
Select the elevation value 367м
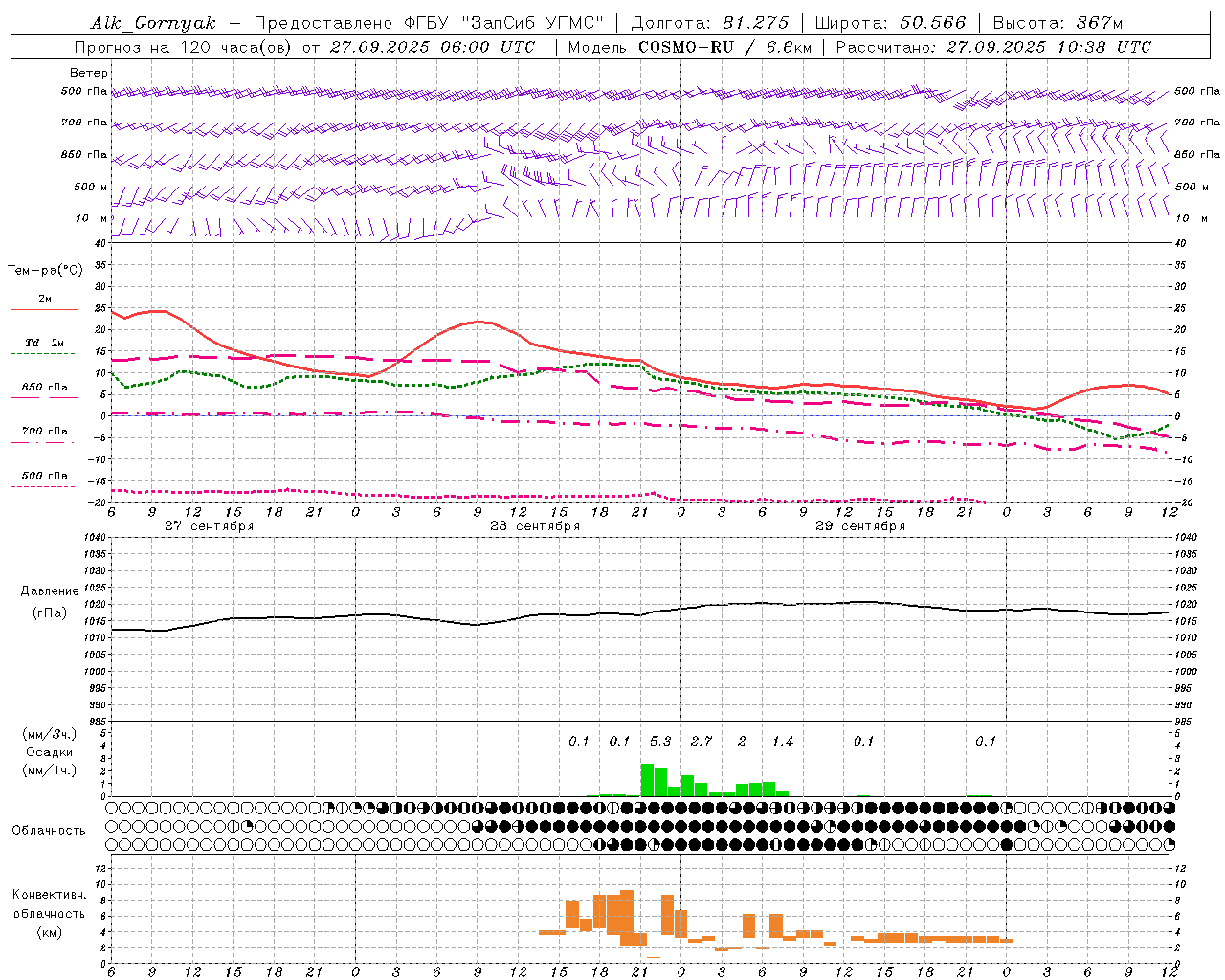(1100, 23)
